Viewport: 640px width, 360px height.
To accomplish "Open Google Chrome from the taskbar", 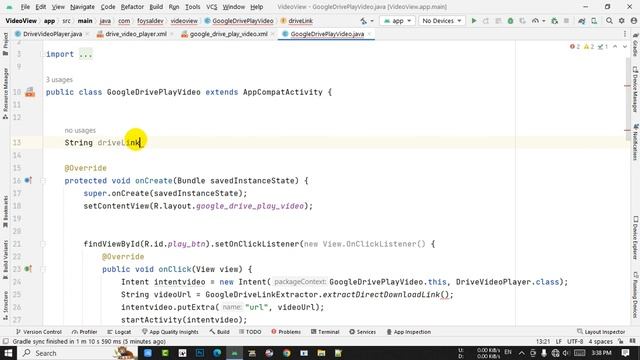I will point(287,353).
